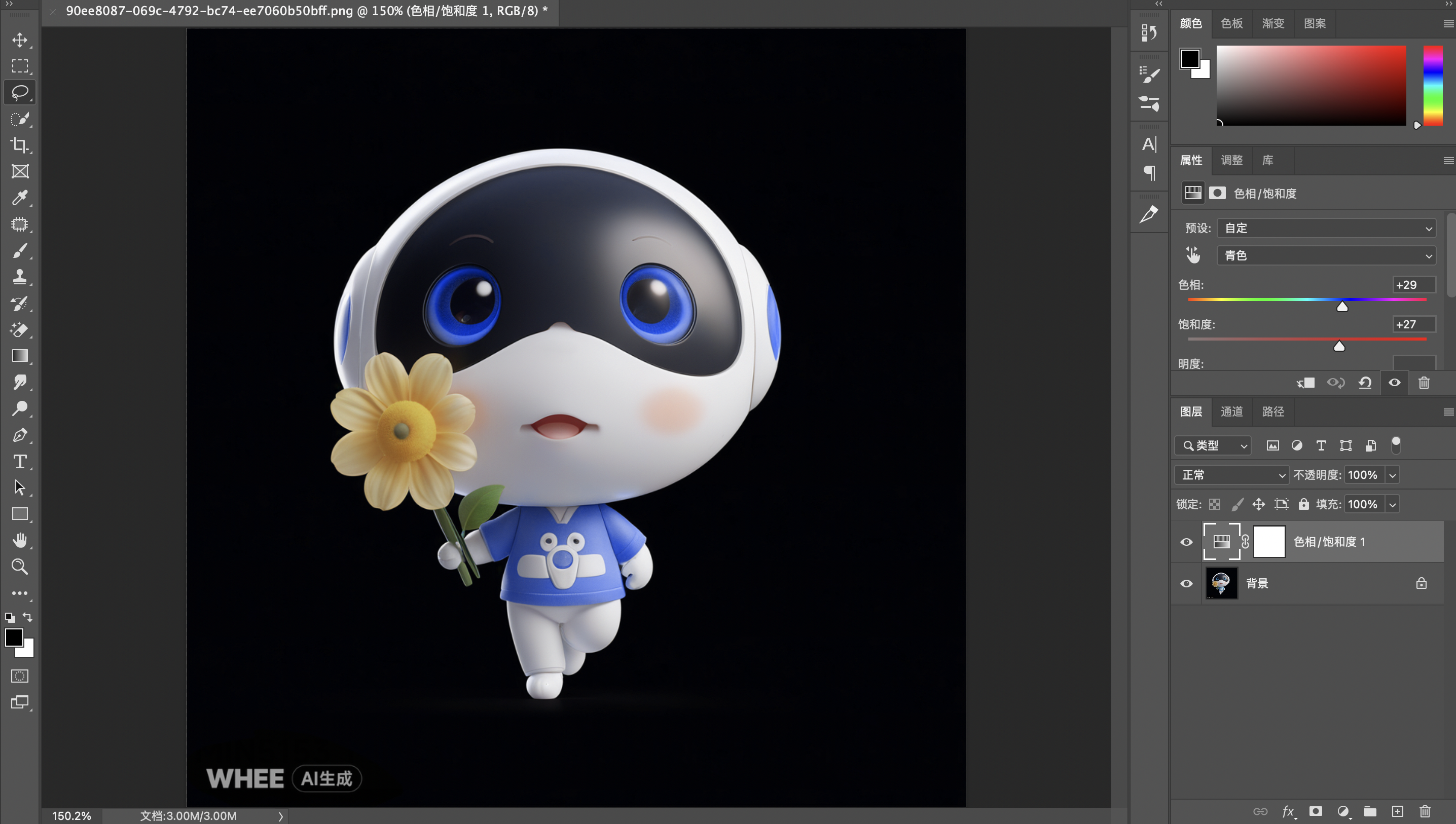1456x824 pixels.
Task: Click the 色相 value input field
Action: tap(1413, 285)
